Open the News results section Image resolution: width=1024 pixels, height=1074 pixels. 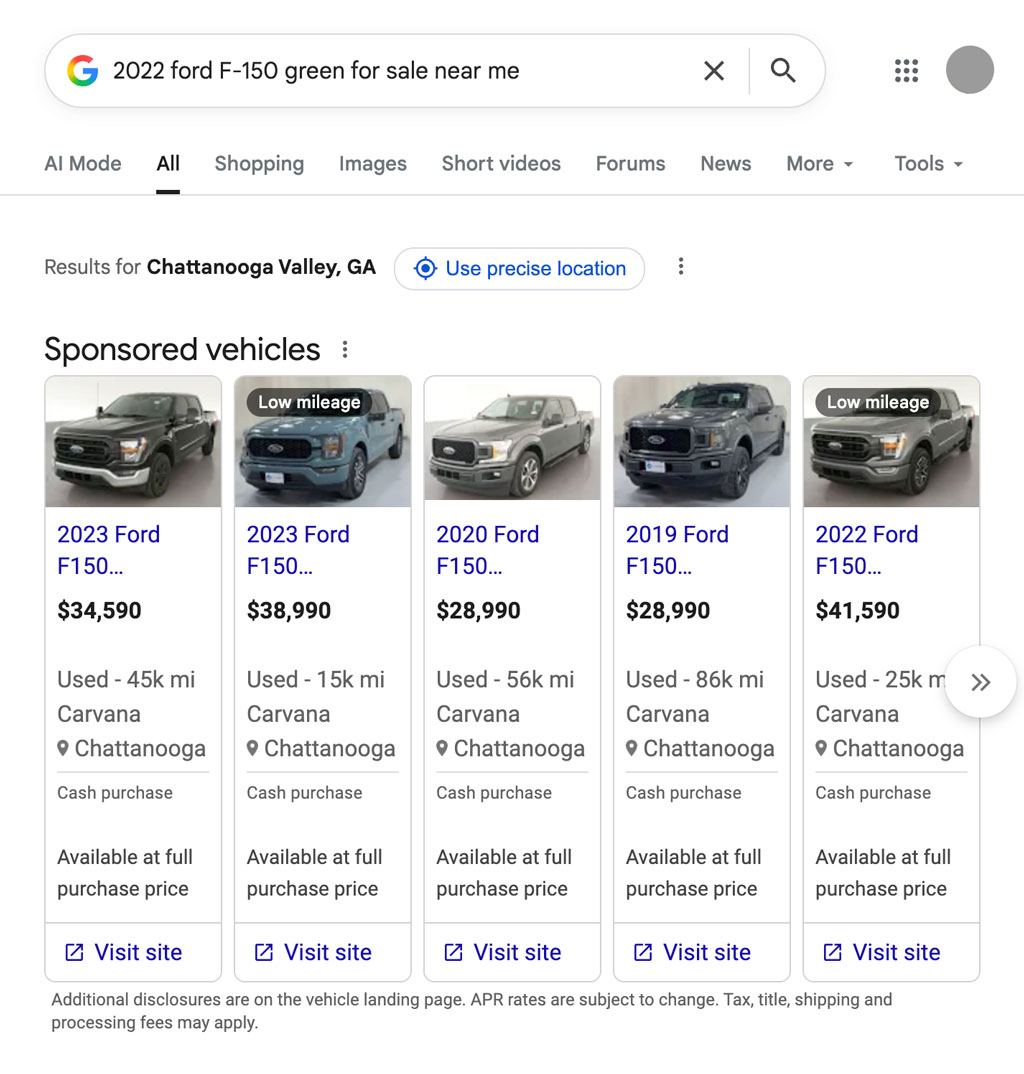coord(725,163)
